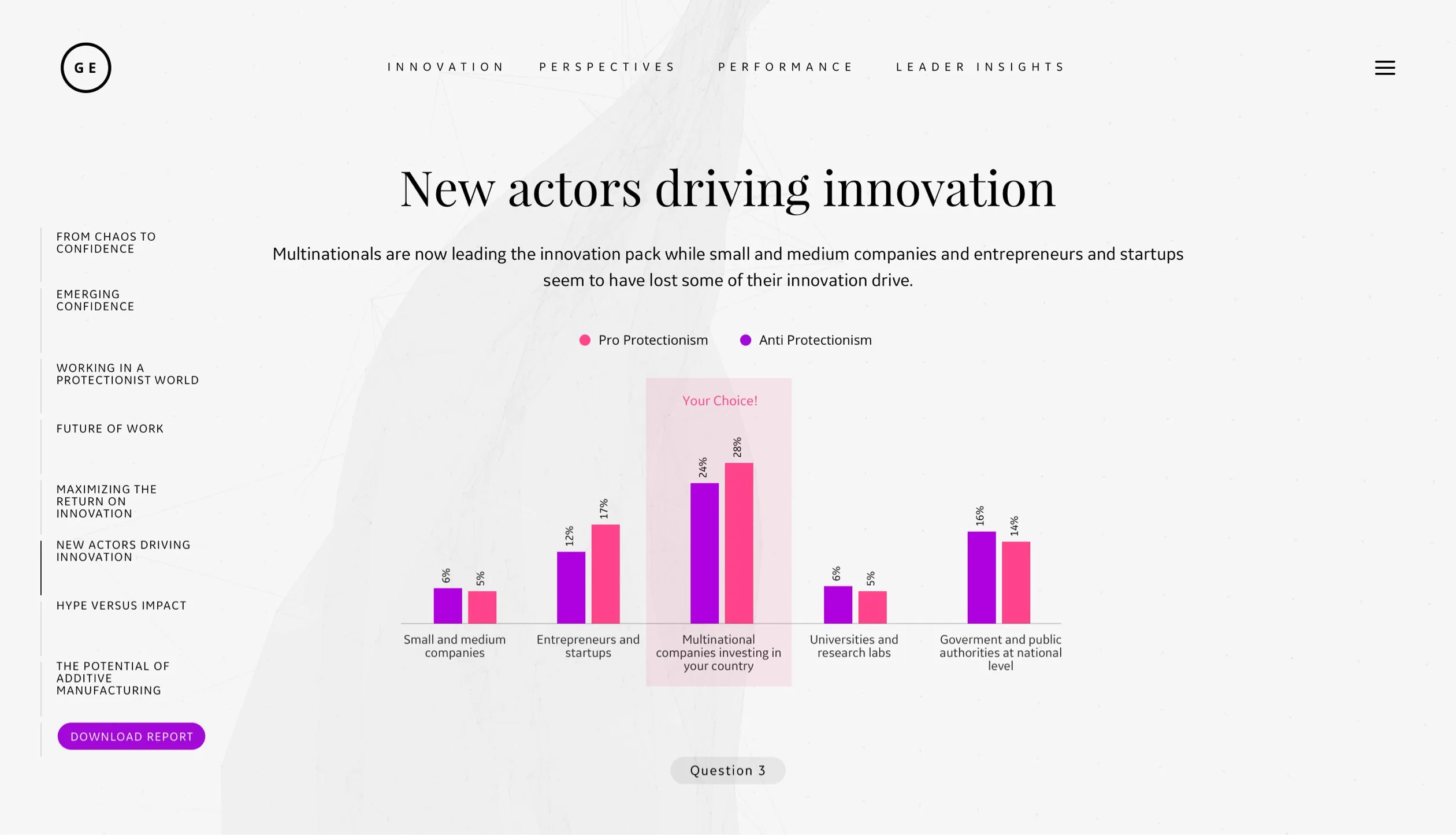
Task: Click the Download Report button
Action: pyautogui.click(x=131, y=736)
